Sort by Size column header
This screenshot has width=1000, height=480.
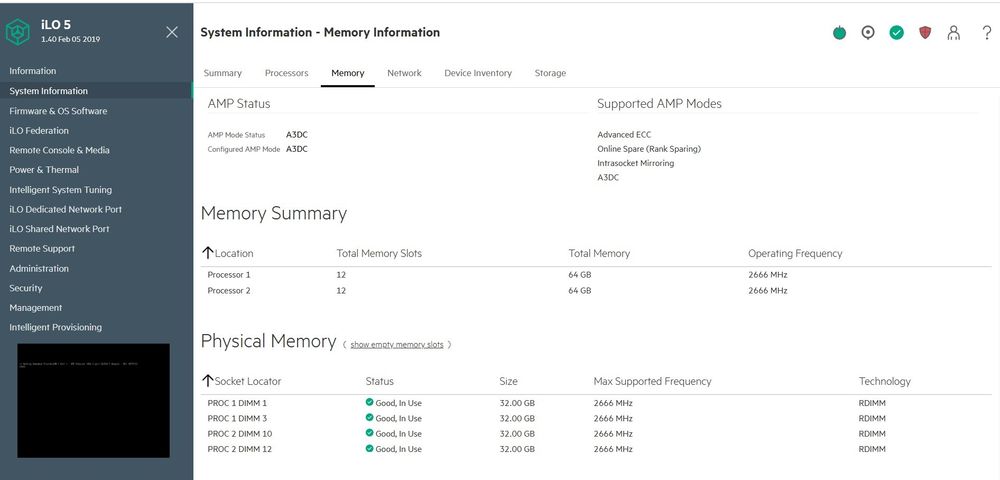(x=508, y=381)
